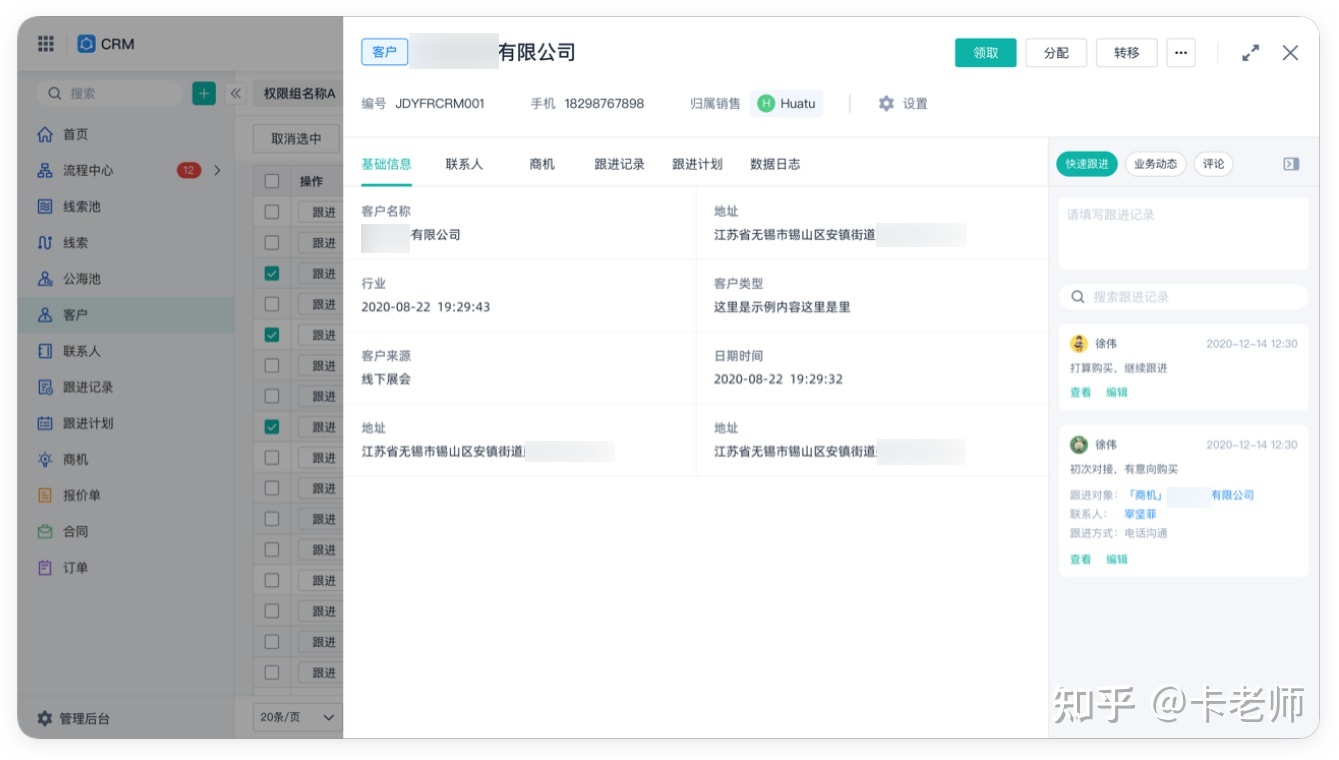Switch to the 跟进记录 tab

pyautogui.click(x=617, y=163)
